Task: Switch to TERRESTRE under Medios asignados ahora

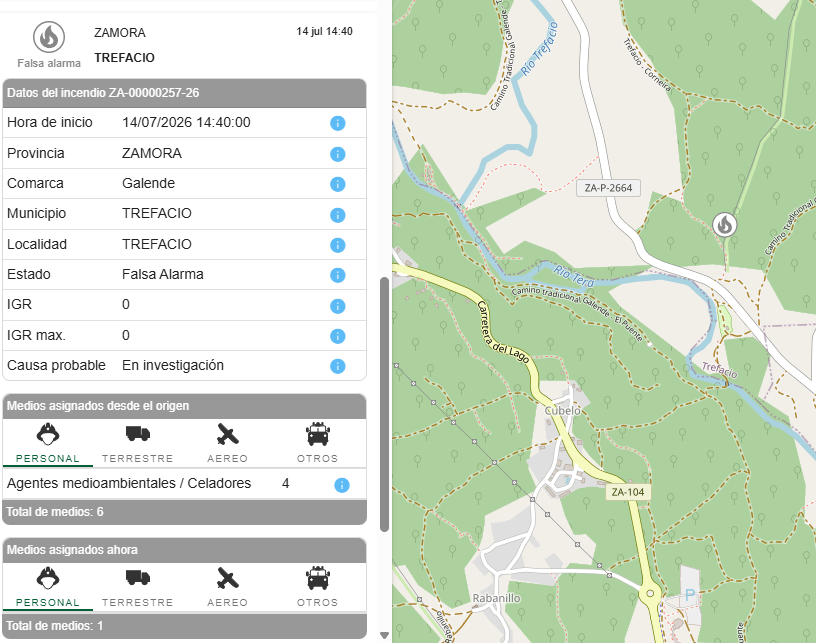Action: (137, 587)
